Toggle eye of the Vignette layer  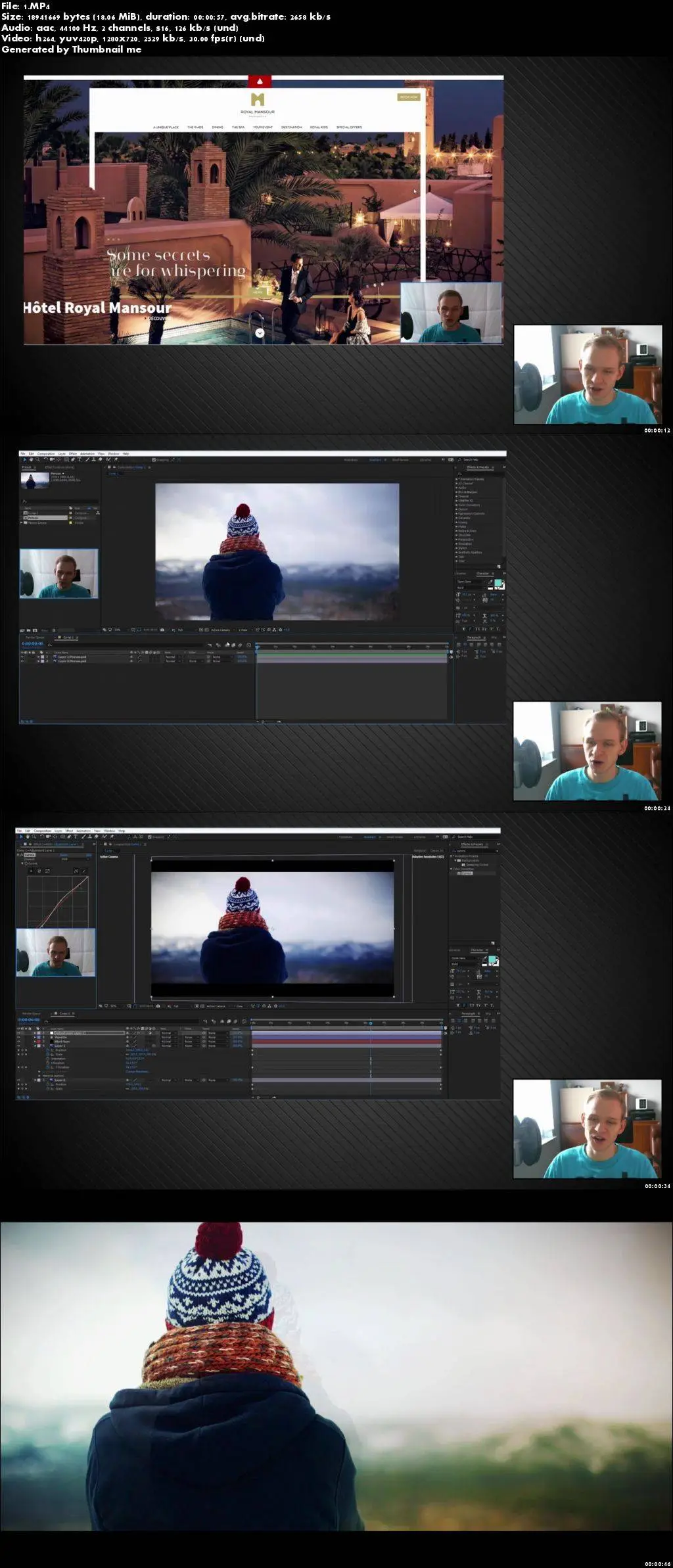click(18, 1038)
